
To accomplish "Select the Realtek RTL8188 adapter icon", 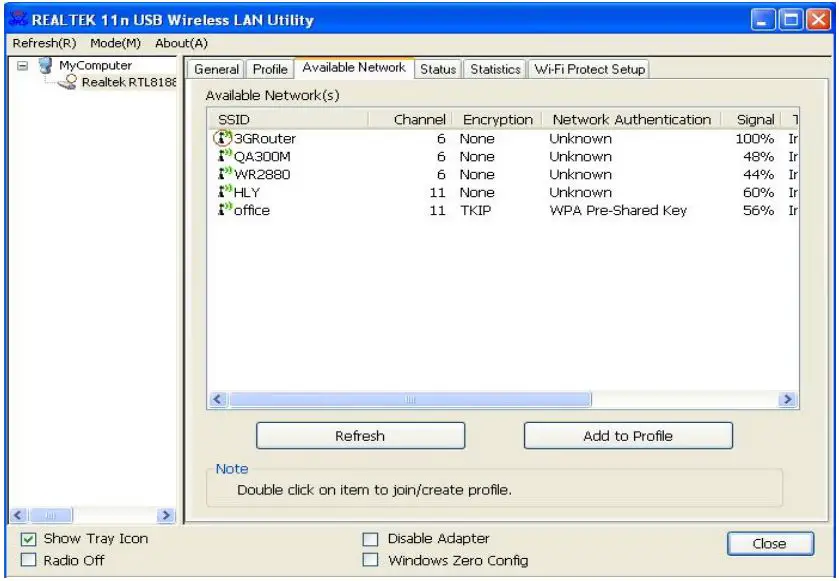I will click(x=67, y=83).
